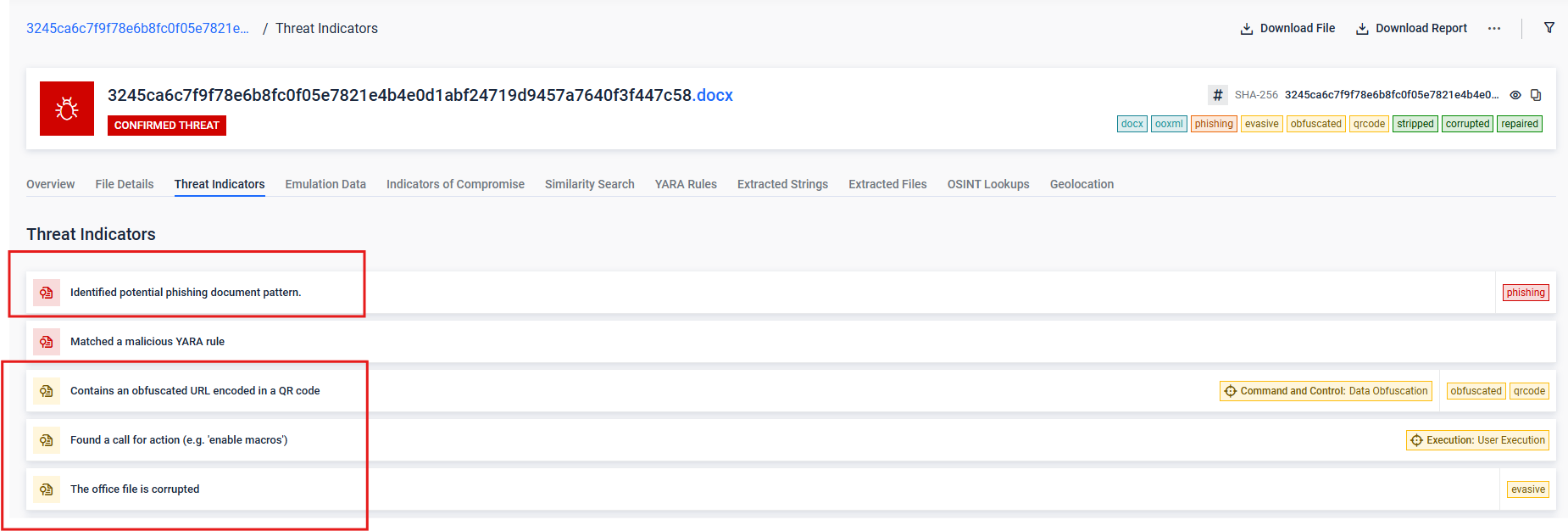Click the corrupted office file indicator icon

click(47, 489)
